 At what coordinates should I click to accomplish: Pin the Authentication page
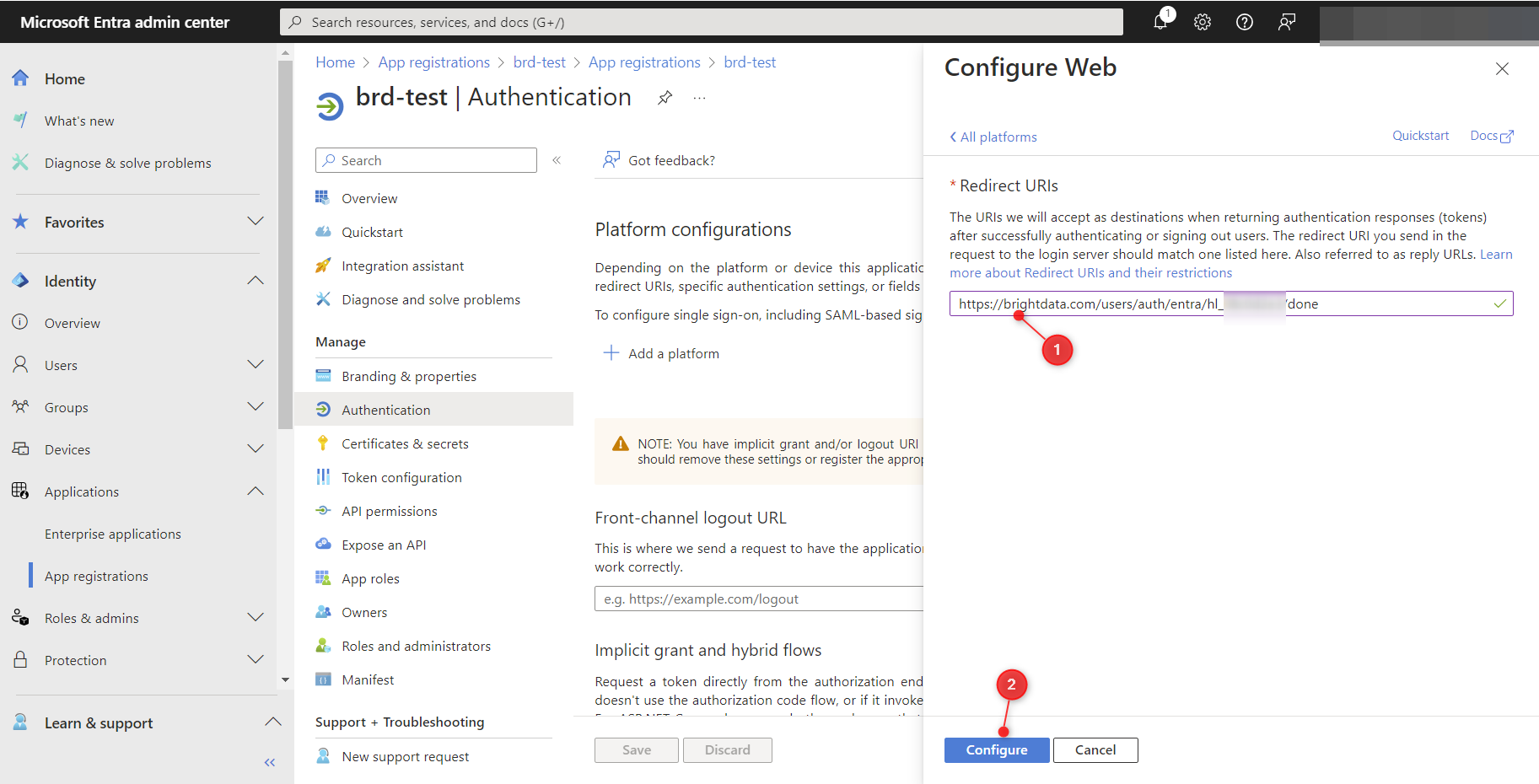(665, 98)
